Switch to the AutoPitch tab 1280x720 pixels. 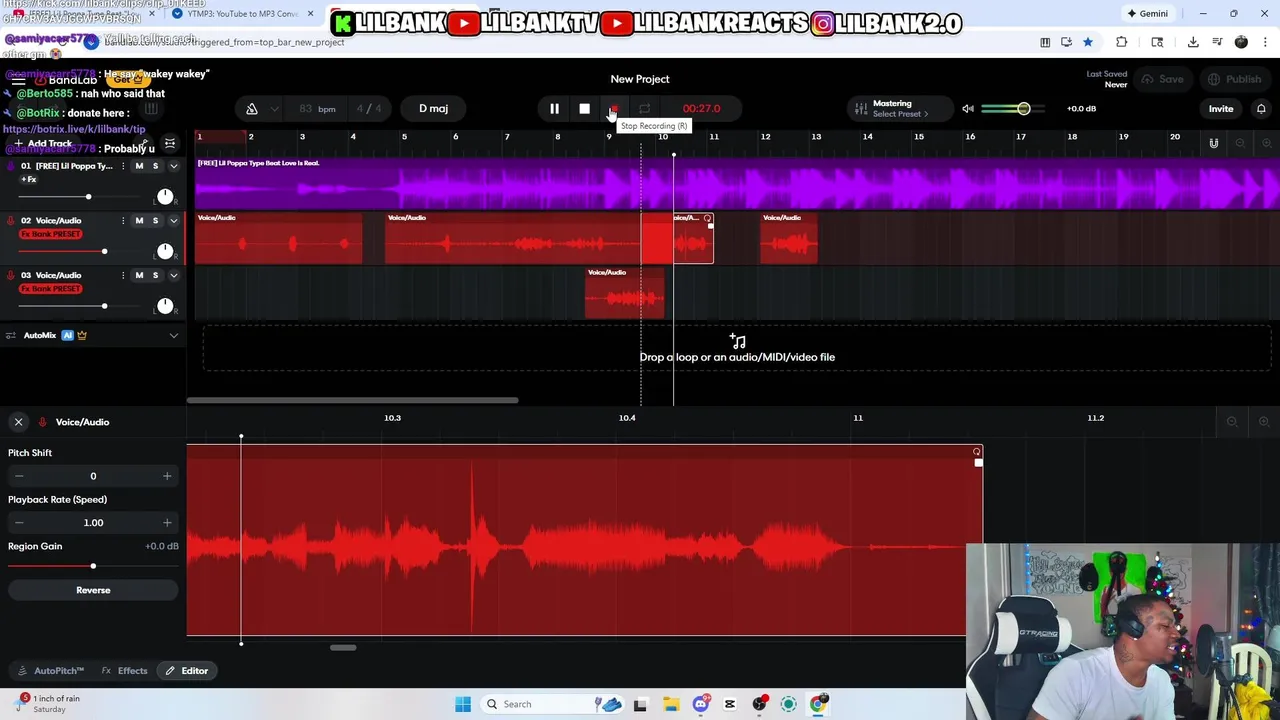[52, 671]
